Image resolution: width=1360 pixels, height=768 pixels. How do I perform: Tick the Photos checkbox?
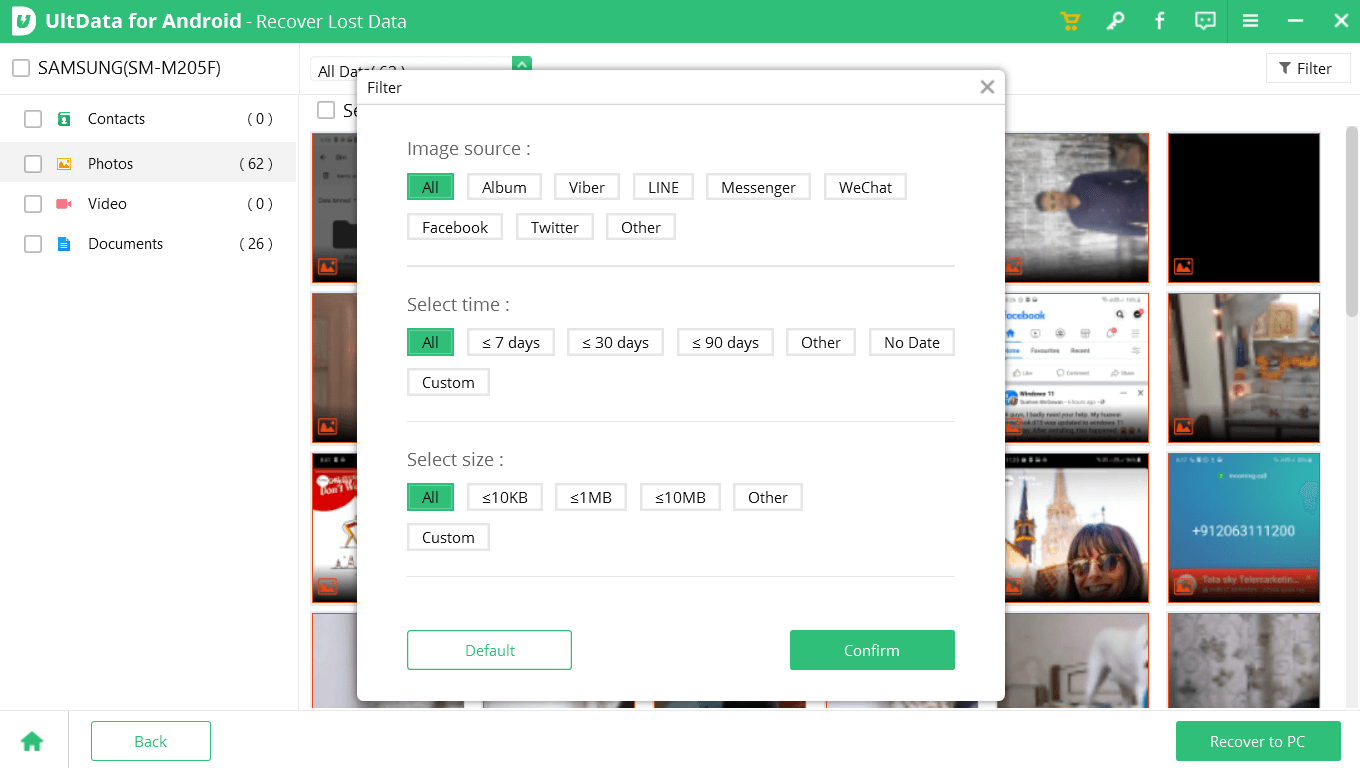click(33, 164)
